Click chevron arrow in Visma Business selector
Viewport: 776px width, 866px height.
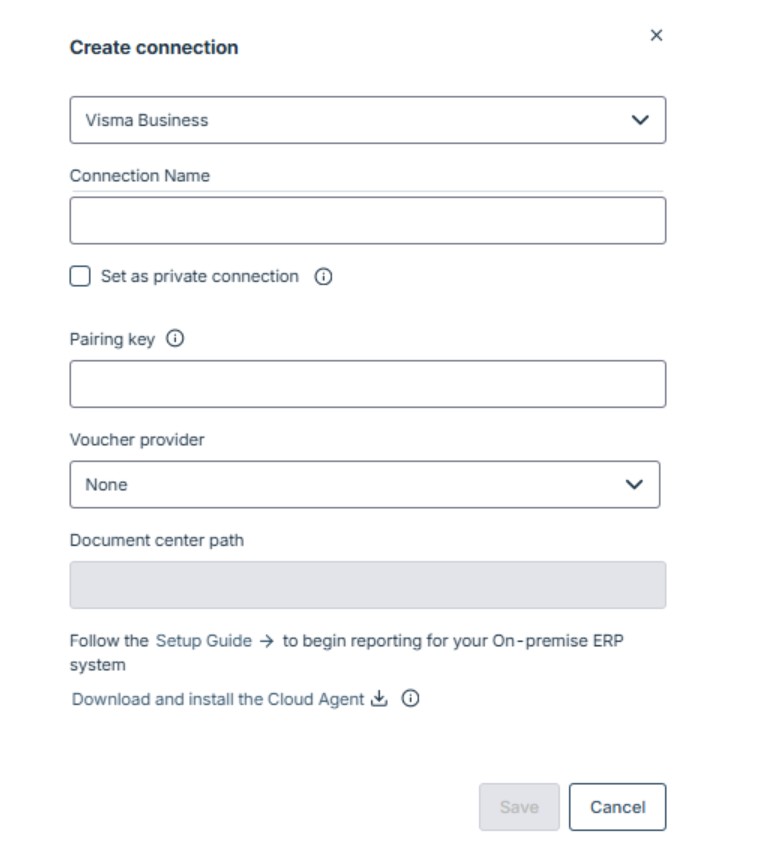(x=640, y=120)
